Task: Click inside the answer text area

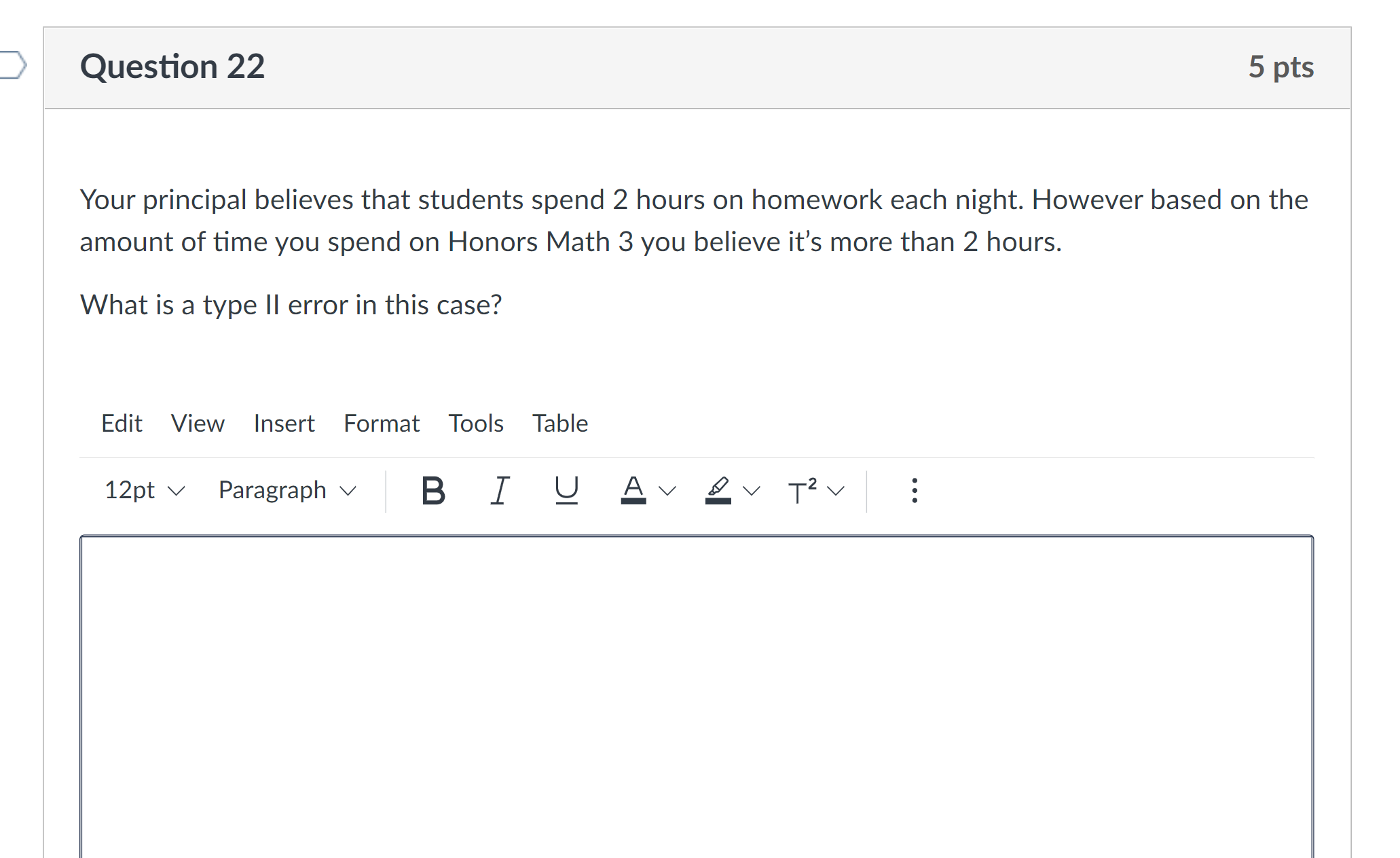Action: coord(693,679)
